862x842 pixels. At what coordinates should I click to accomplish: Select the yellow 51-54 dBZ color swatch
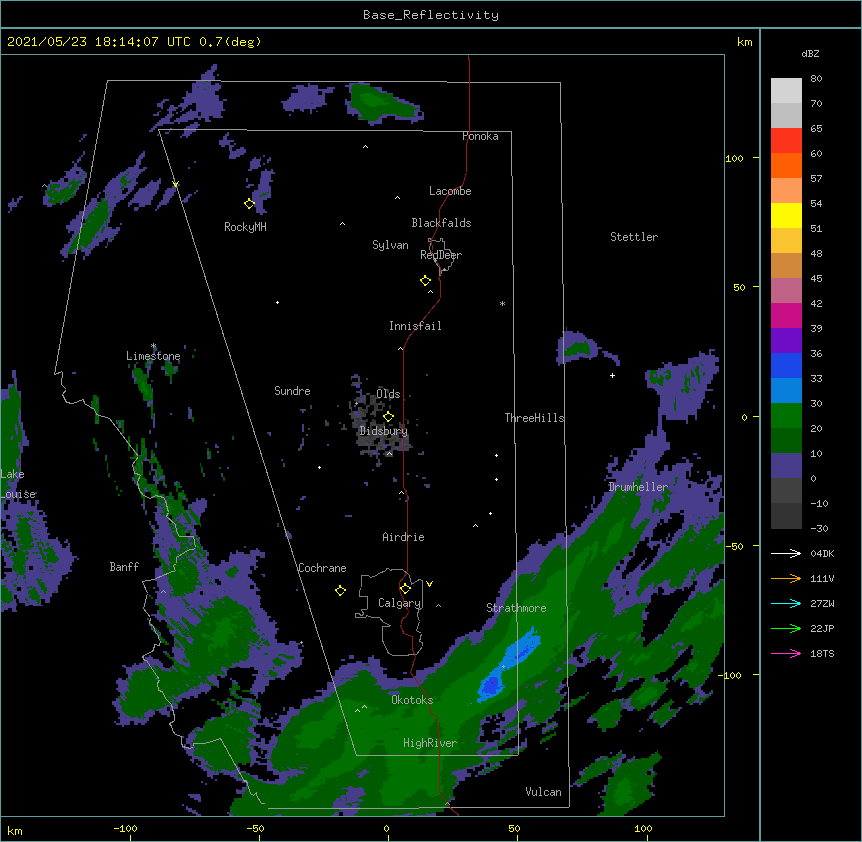(x=786, y=215)
